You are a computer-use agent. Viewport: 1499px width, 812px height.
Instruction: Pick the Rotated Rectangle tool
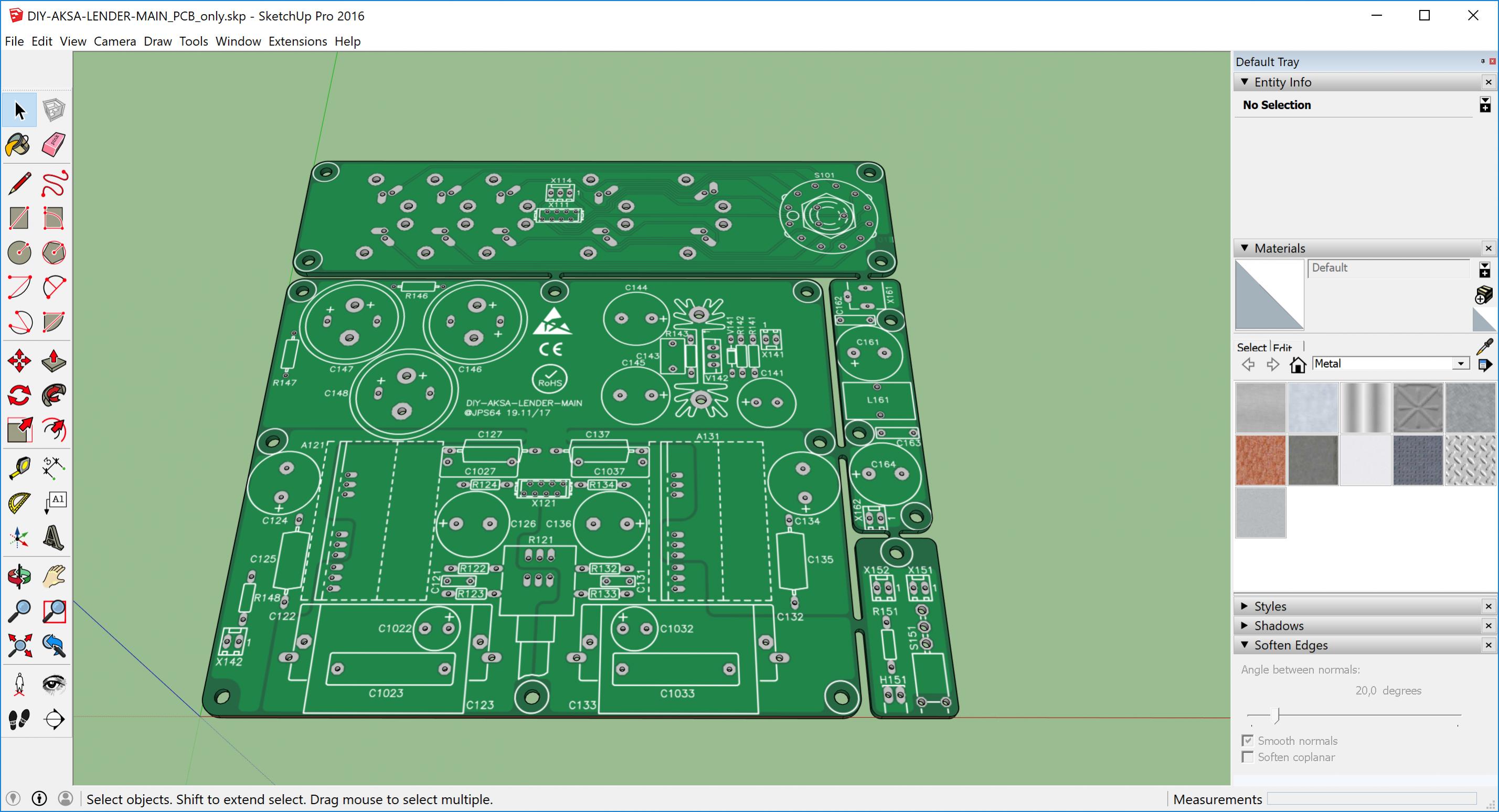tap(54, 218)
